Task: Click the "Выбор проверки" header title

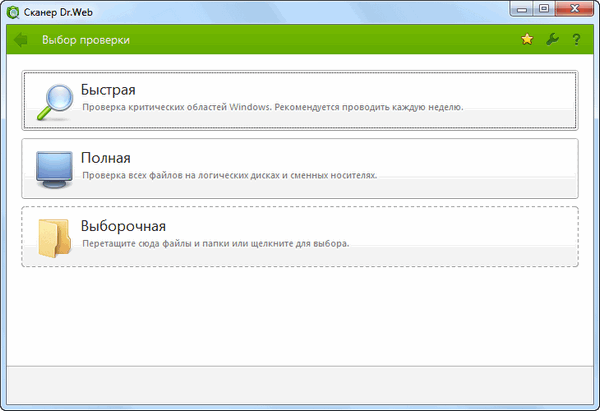Action: click(x=86, y=40)
